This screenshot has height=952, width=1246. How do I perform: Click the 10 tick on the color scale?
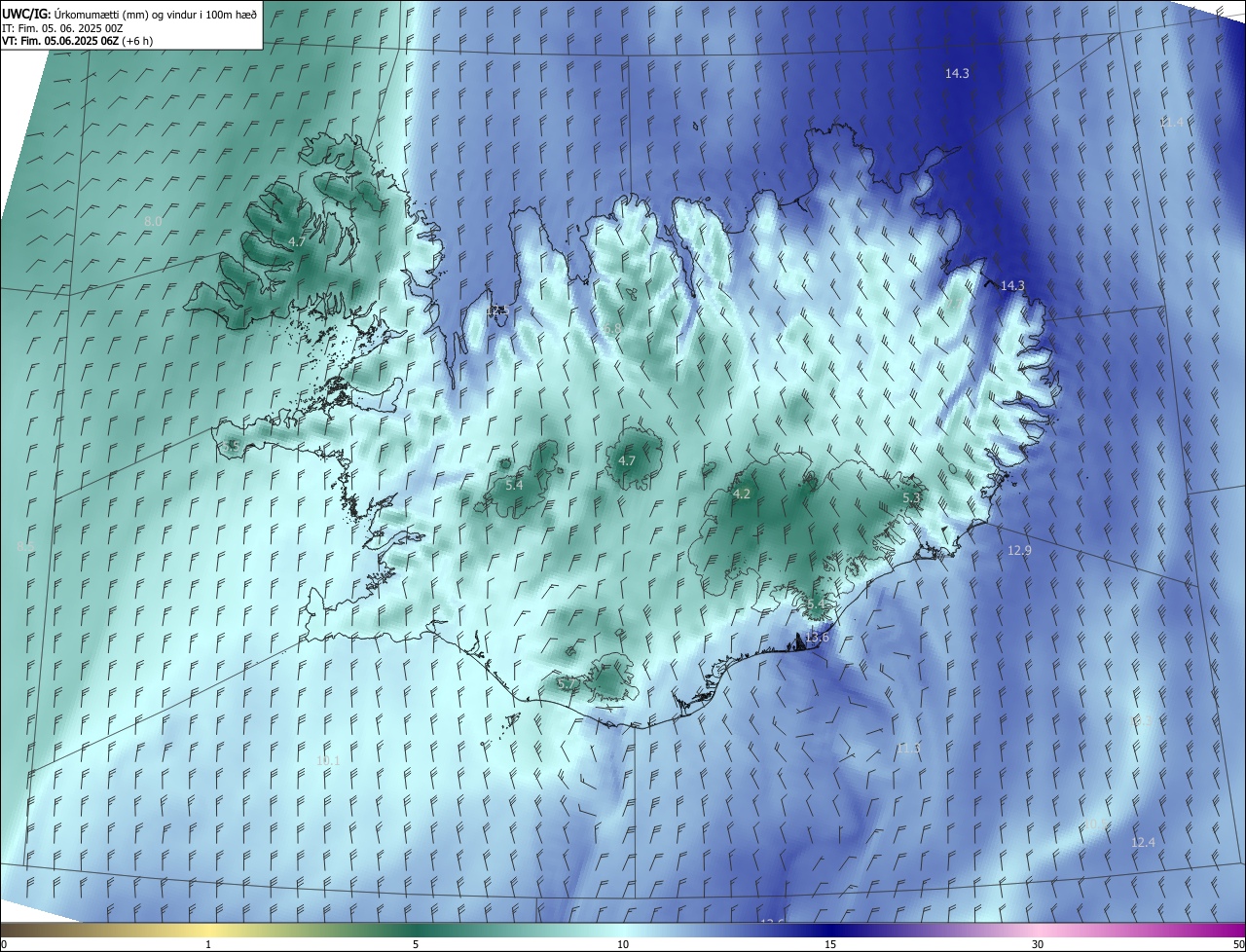coord(623,944)
